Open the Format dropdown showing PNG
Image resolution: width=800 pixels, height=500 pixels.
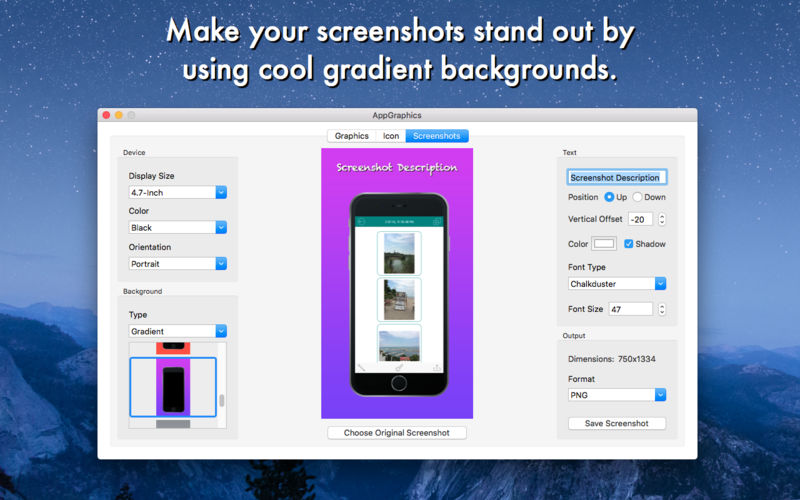pos(617,395)
